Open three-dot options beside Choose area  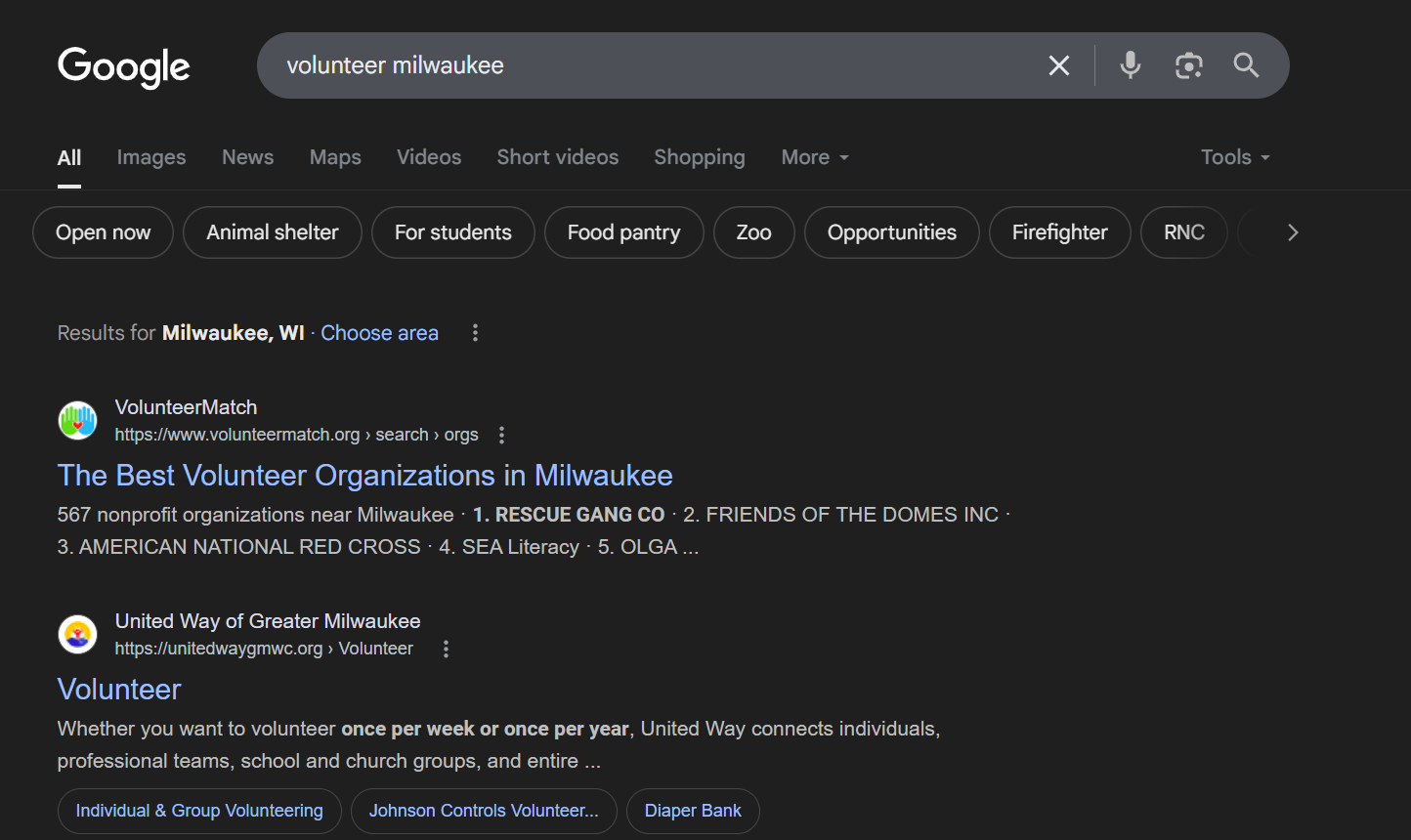[x=476, y=333]
